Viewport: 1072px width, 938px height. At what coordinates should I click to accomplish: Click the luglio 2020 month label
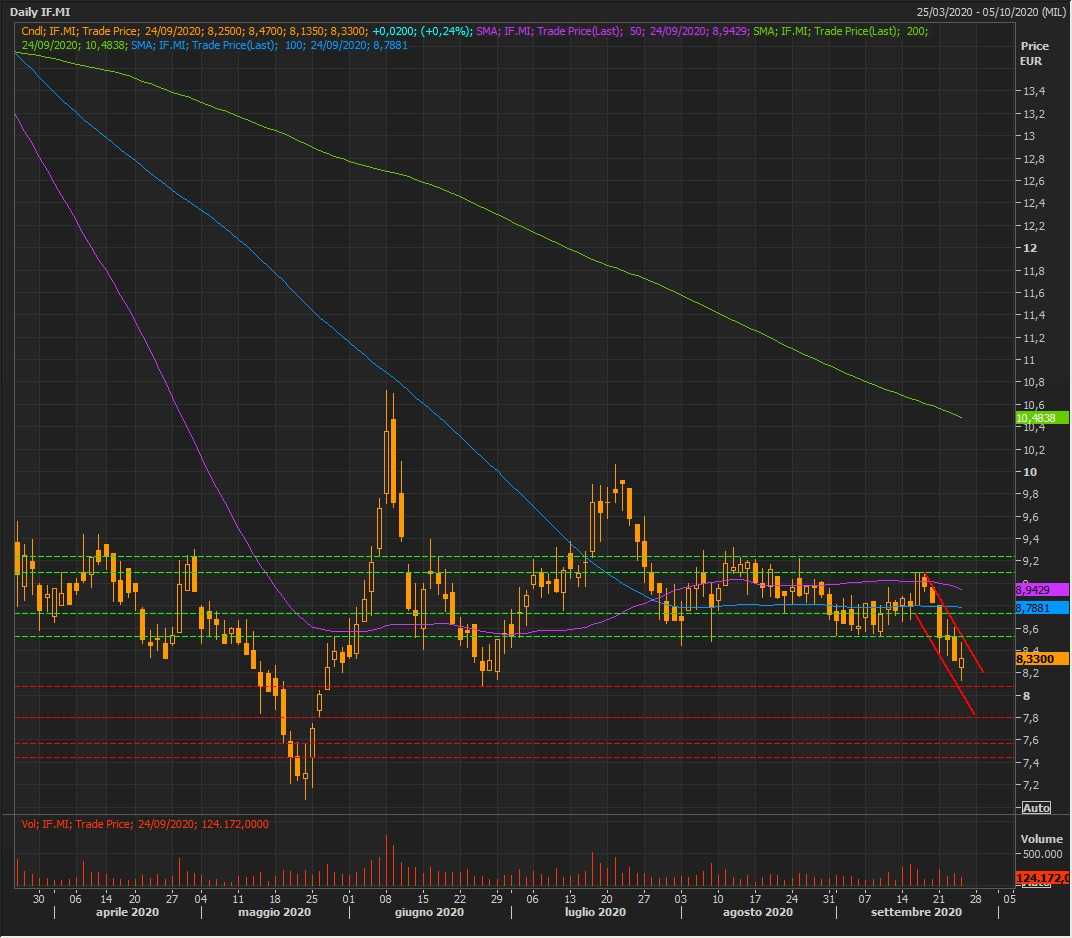(x=595, y=913)
